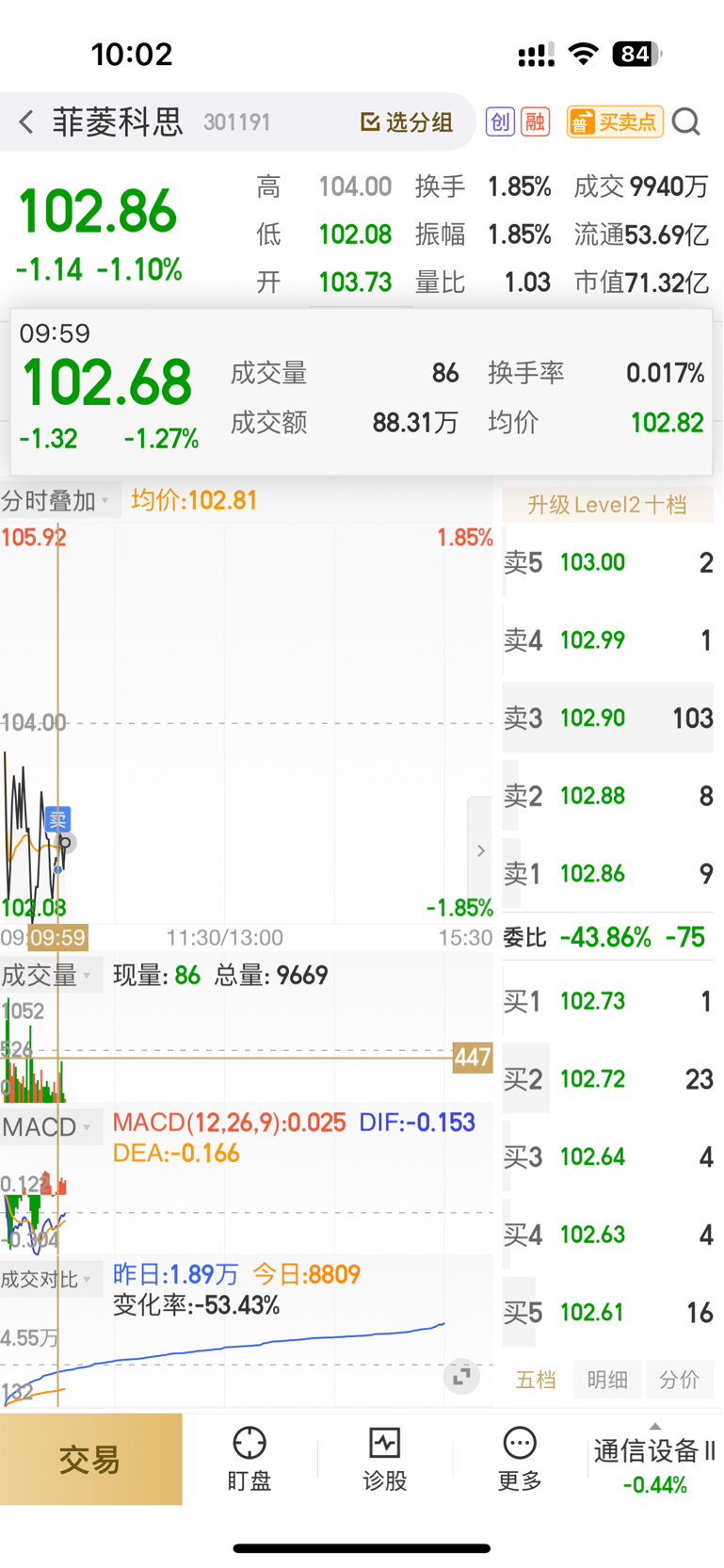
Task: Select the 买4 102.63 order row
Action: coord(607,1235)
